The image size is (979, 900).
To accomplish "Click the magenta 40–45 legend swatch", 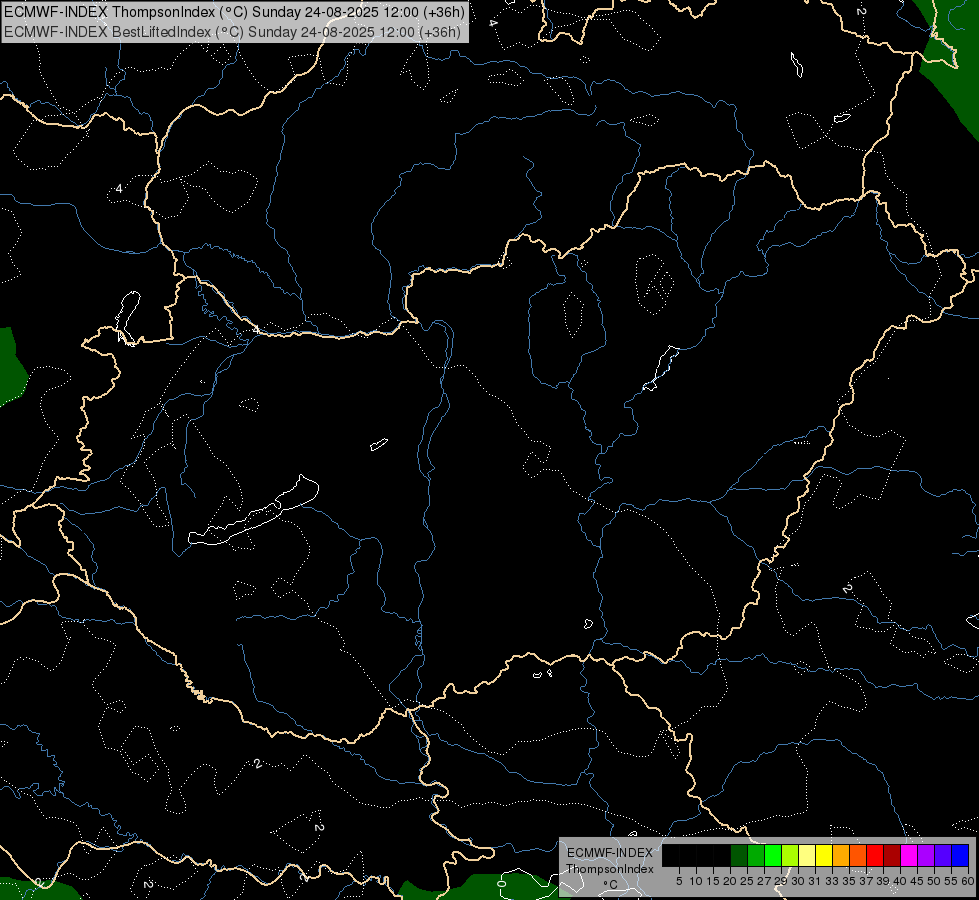I will click(x=910, y=855).
